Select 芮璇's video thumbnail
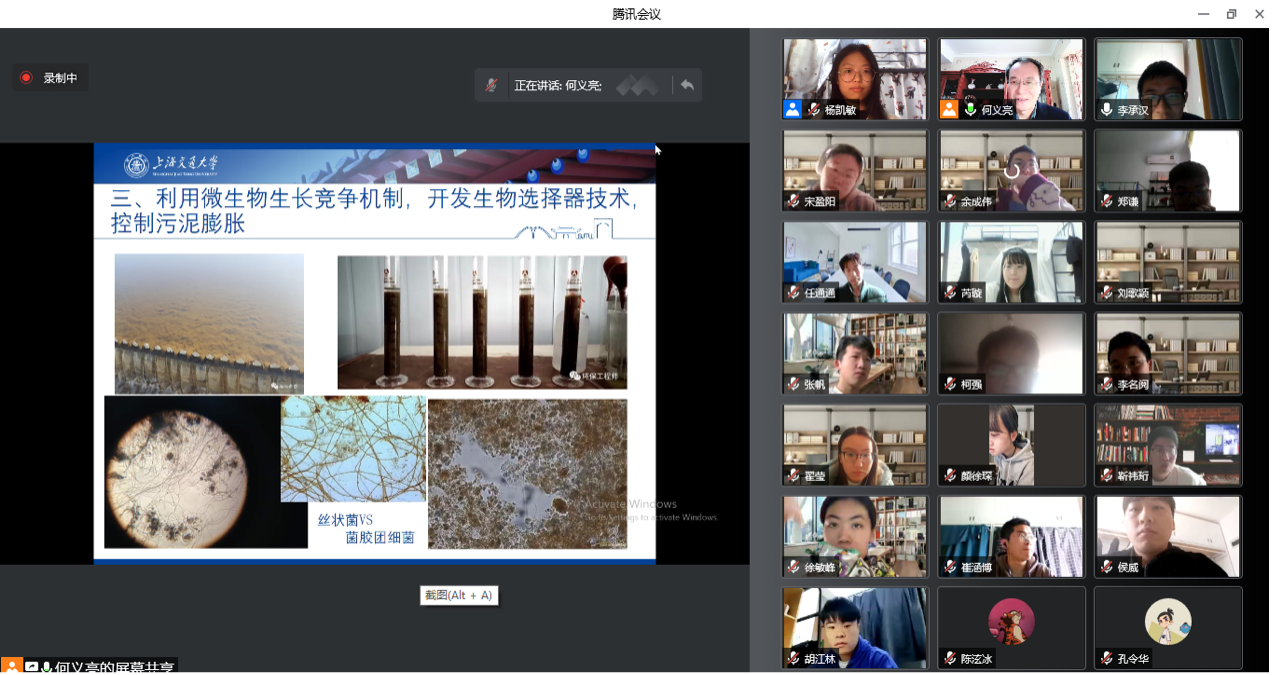The width and height of the screenshot is (1274, 675). tap(1011, 262)
